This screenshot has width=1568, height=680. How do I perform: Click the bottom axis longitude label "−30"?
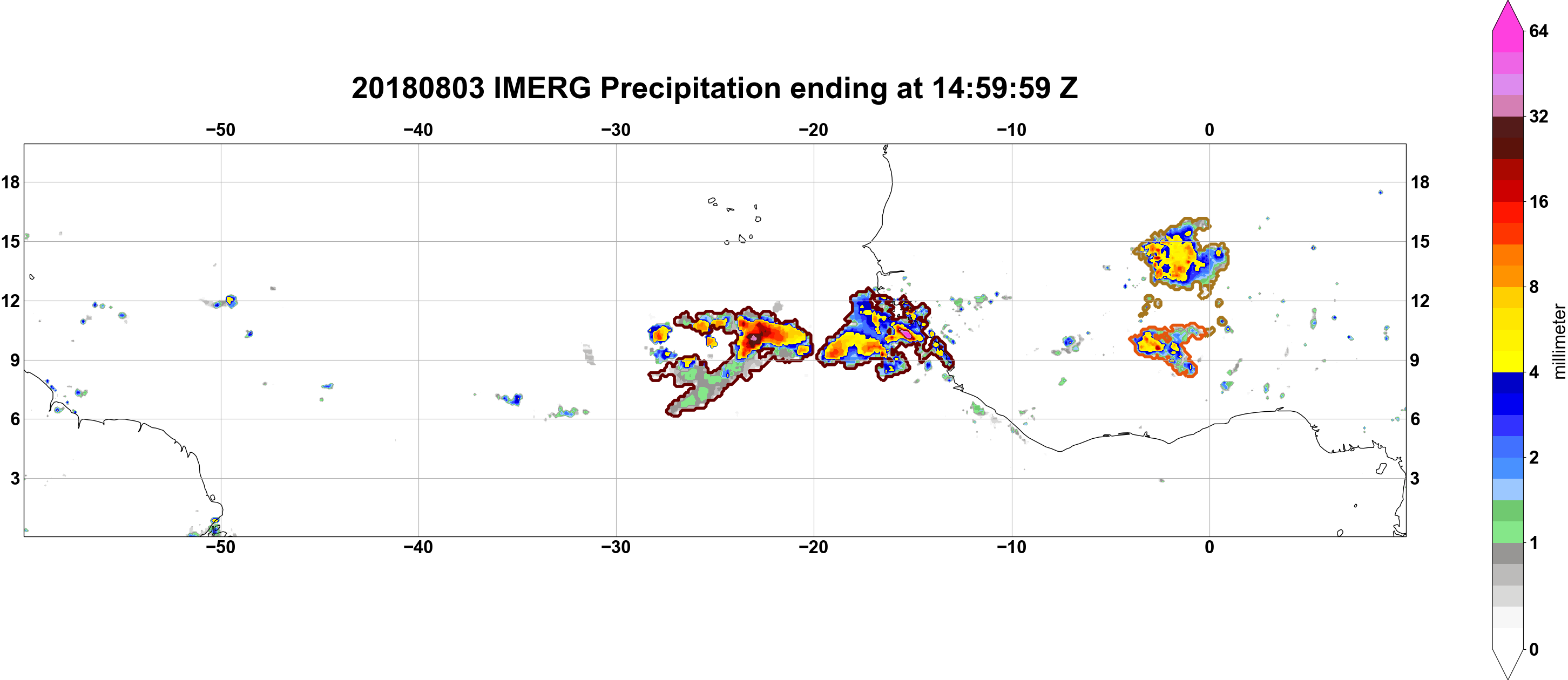[616, 547]
